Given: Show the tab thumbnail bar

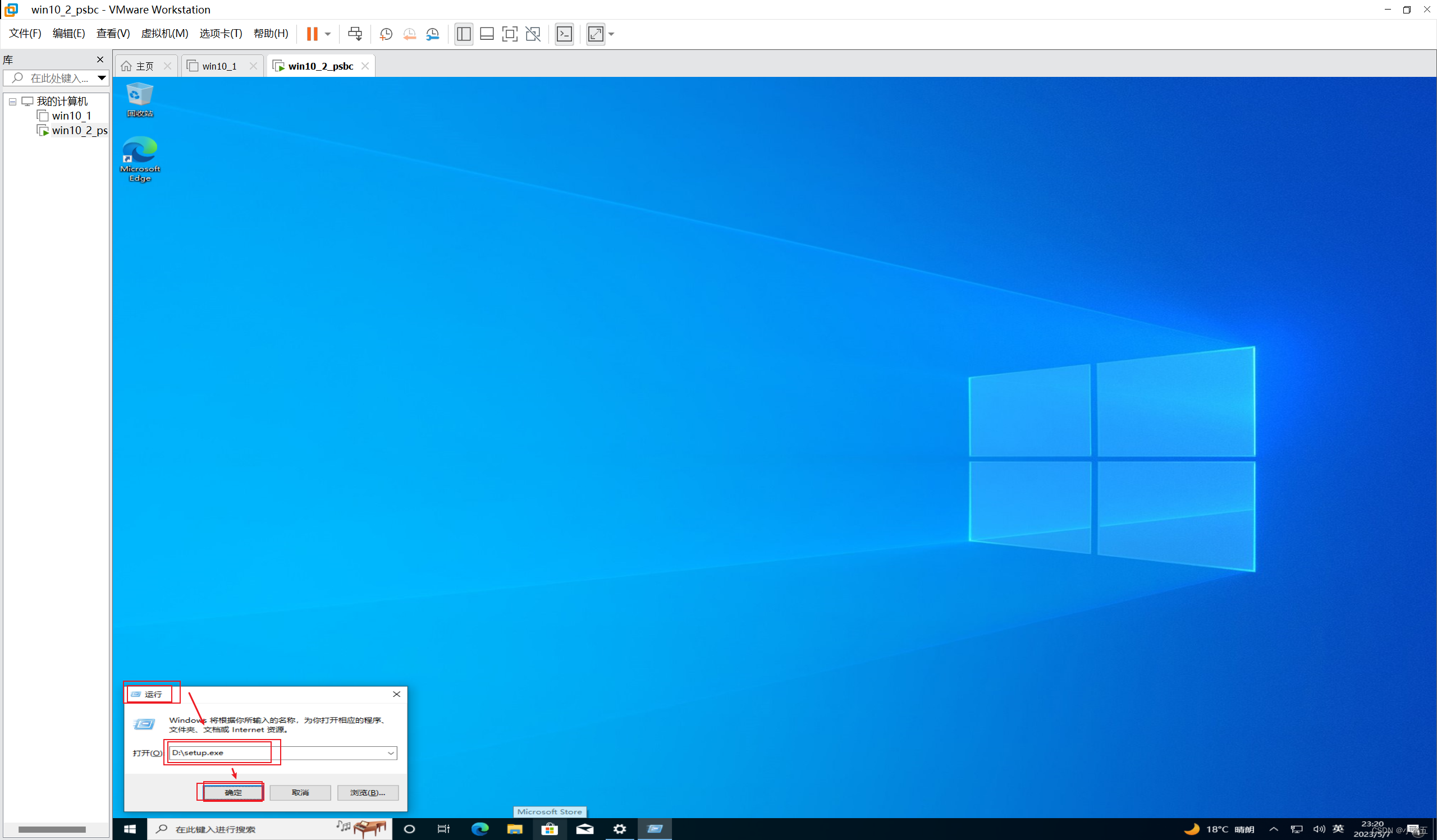Looking at the screenshot, I should [x=487, y=34].
